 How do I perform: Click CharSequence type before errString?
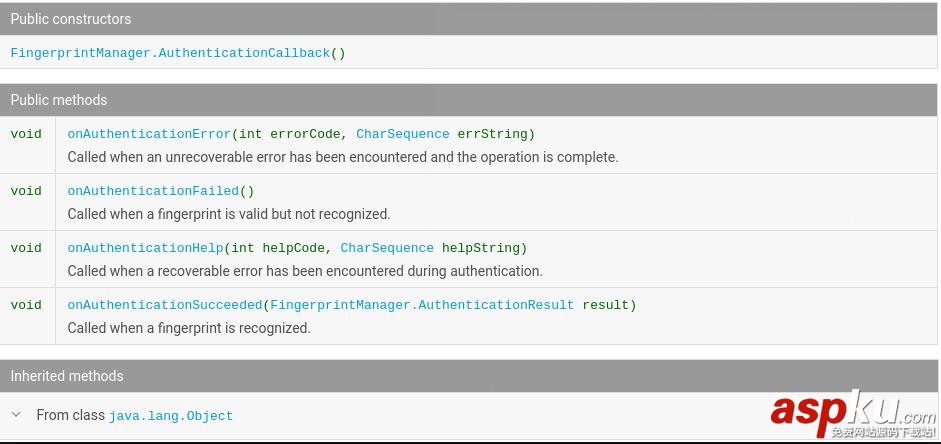tap(402, 134)
